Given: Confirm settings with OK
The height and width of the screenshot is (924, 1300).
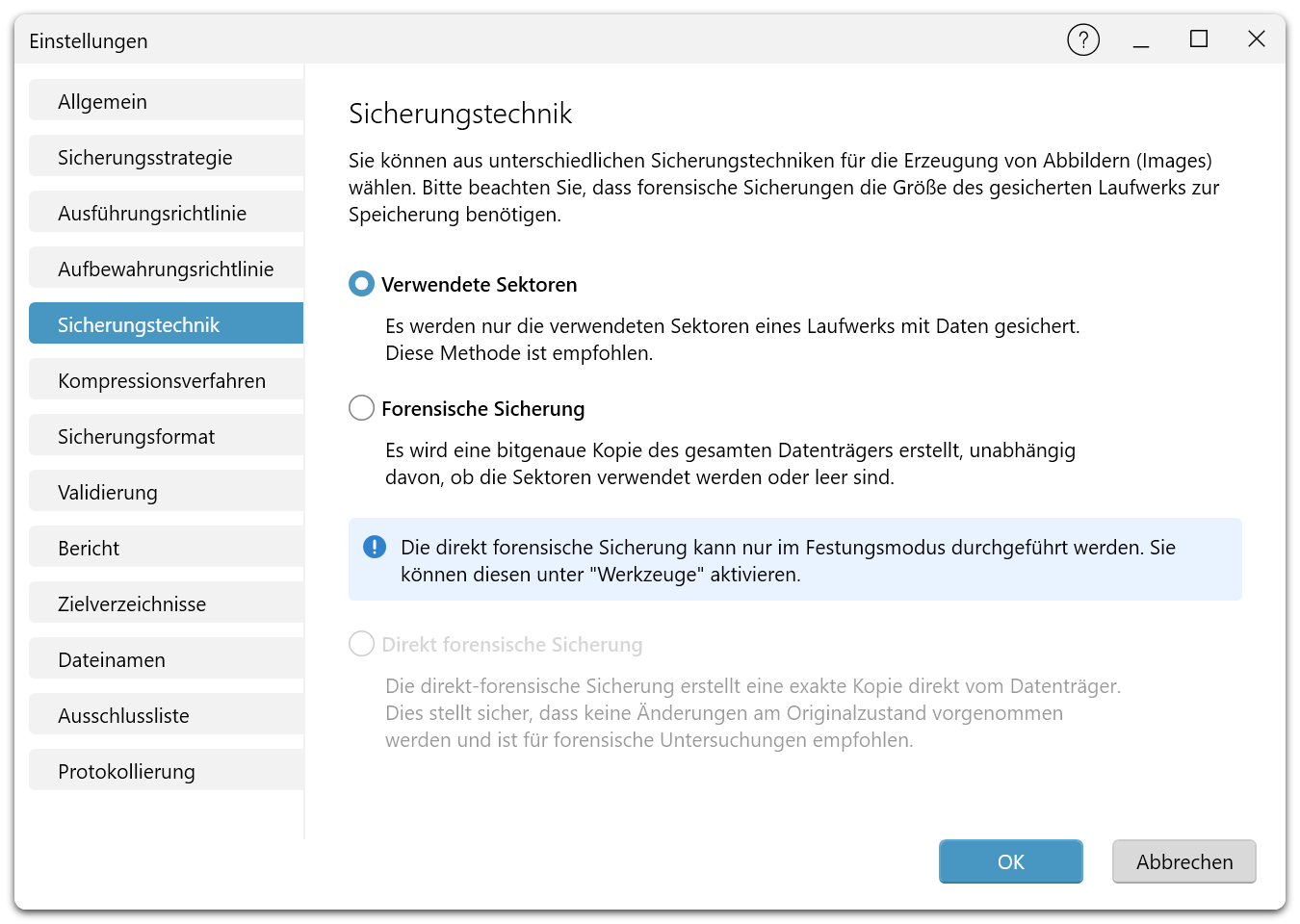Looking at the screenshot, I should 1010,861.
